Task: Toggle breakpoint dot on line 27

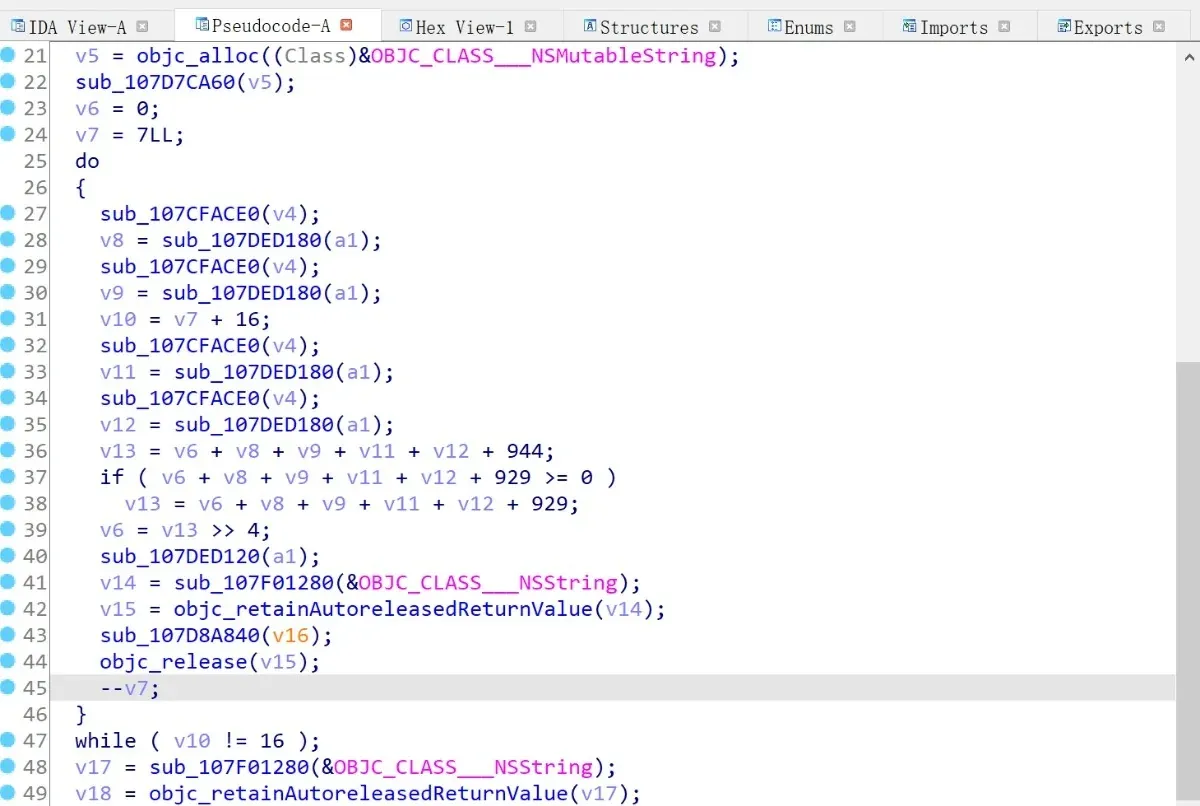Action: (9, 212)
